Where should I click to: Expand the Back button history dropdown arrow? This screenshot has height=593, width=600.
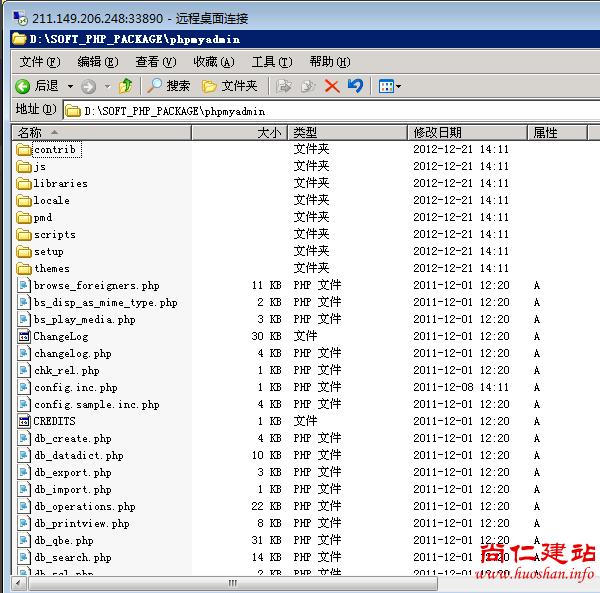tap(68, 87)
